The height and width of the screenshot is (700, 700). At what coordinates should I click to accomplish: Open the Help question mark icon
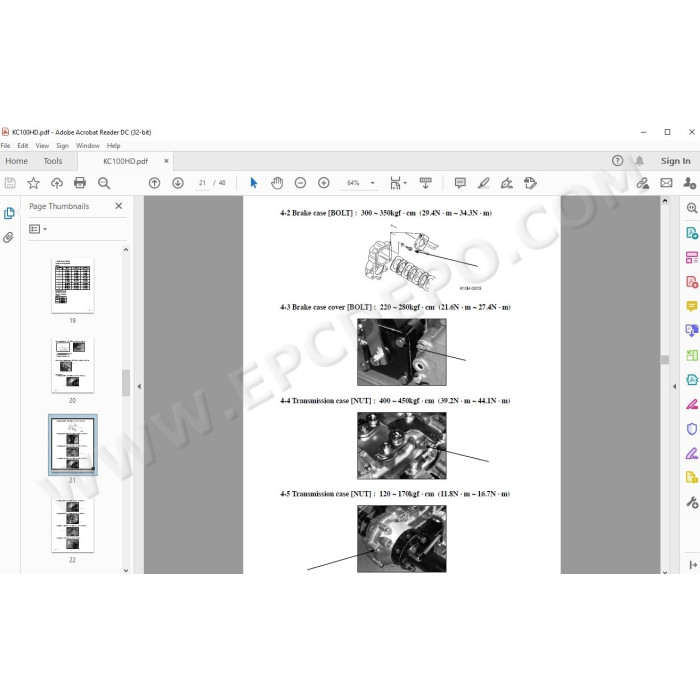tap(617, 161)
